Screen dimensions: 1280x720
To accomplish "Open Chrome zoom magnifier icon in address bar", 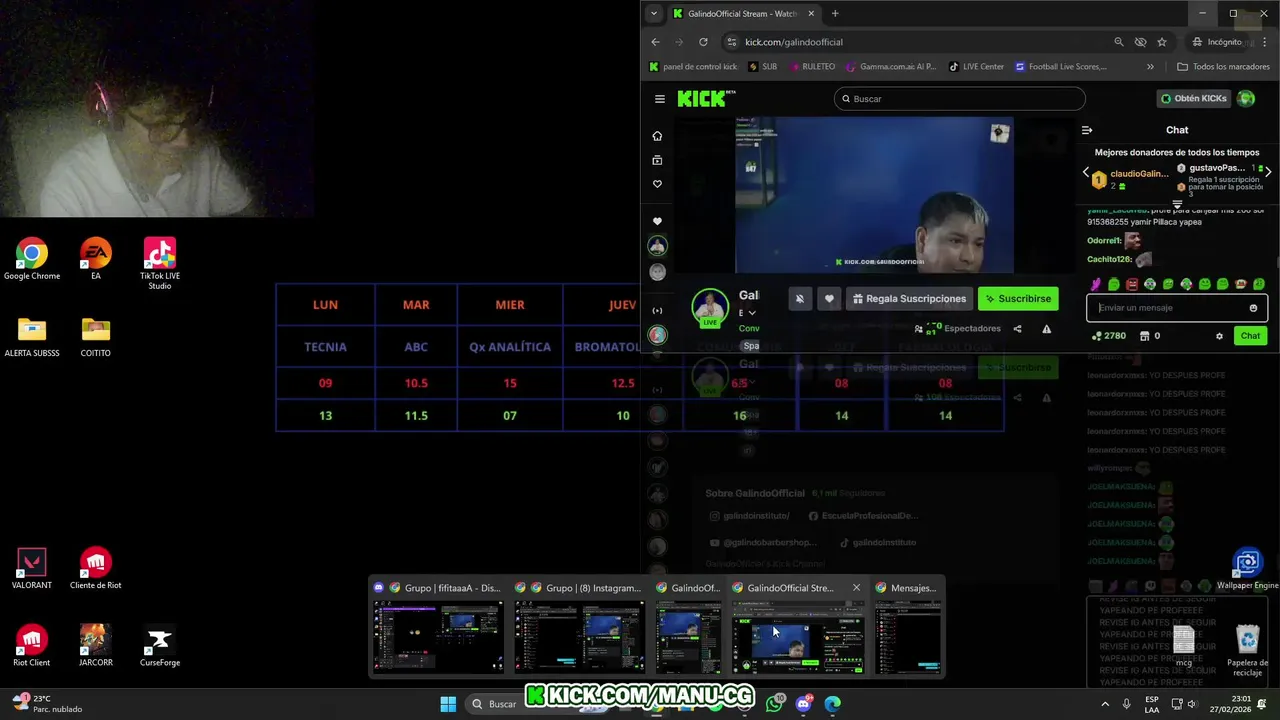I will click(1119, 42).
